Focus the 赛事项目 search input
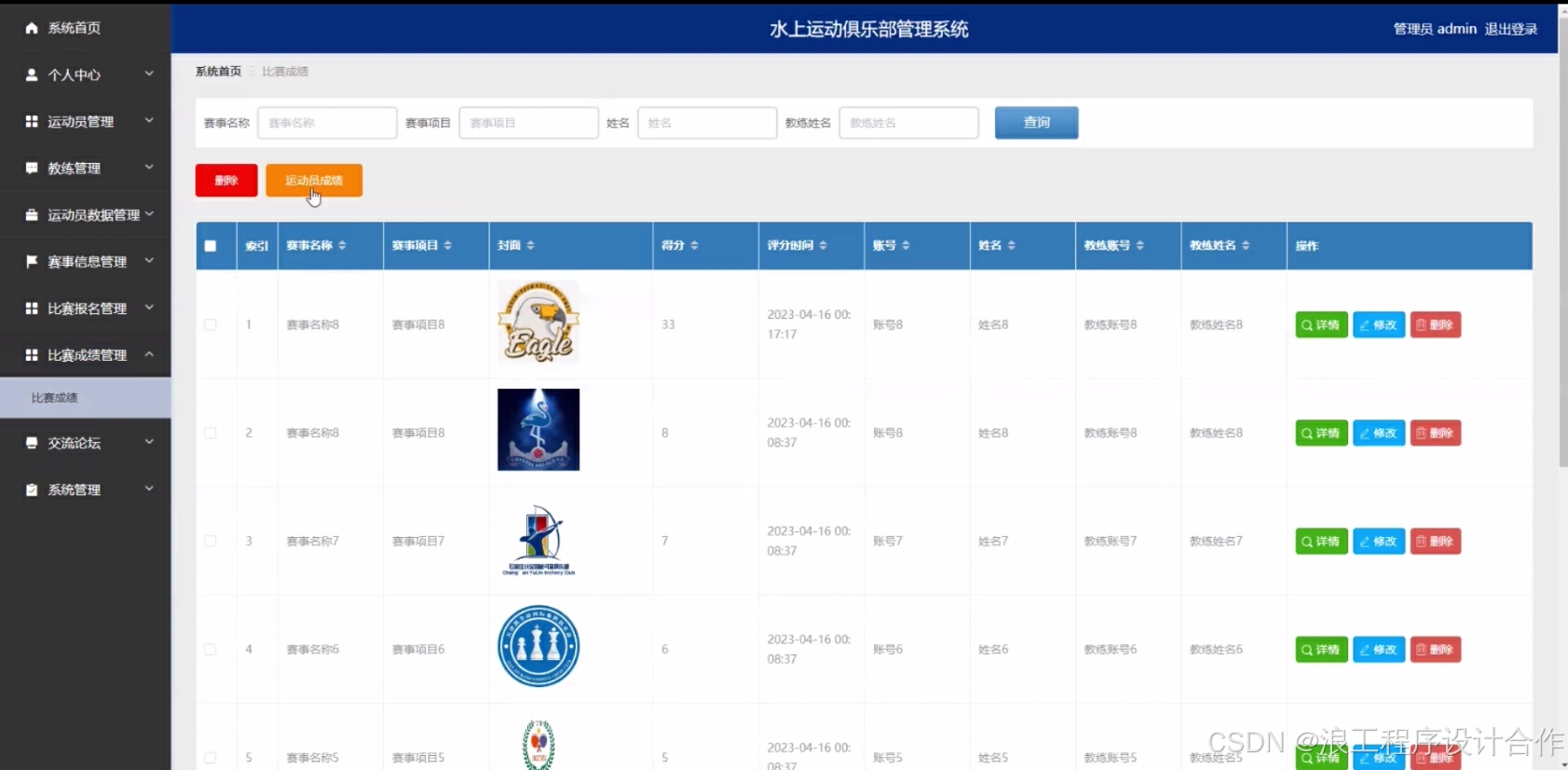The width and height of the screenshot is (1568, 770). tap(528, 122)
